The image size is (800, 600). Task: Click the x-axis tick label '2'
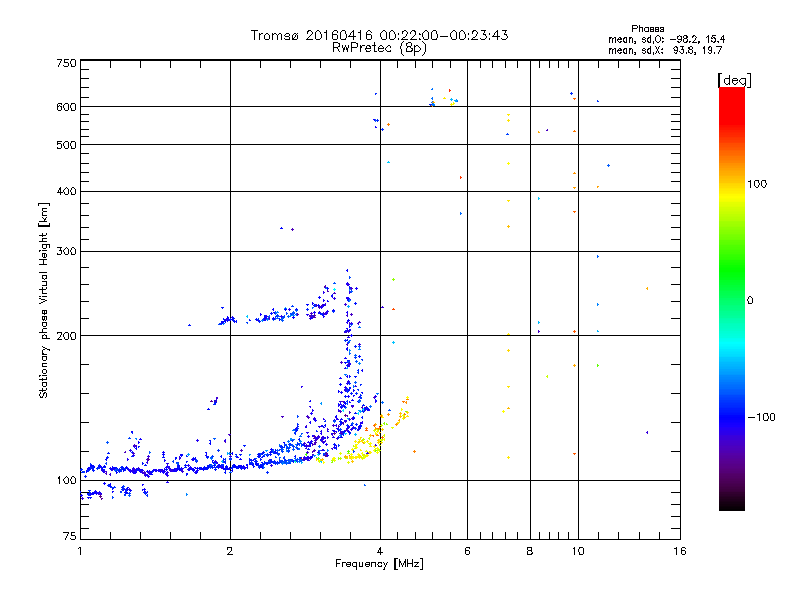coord(230,551)
